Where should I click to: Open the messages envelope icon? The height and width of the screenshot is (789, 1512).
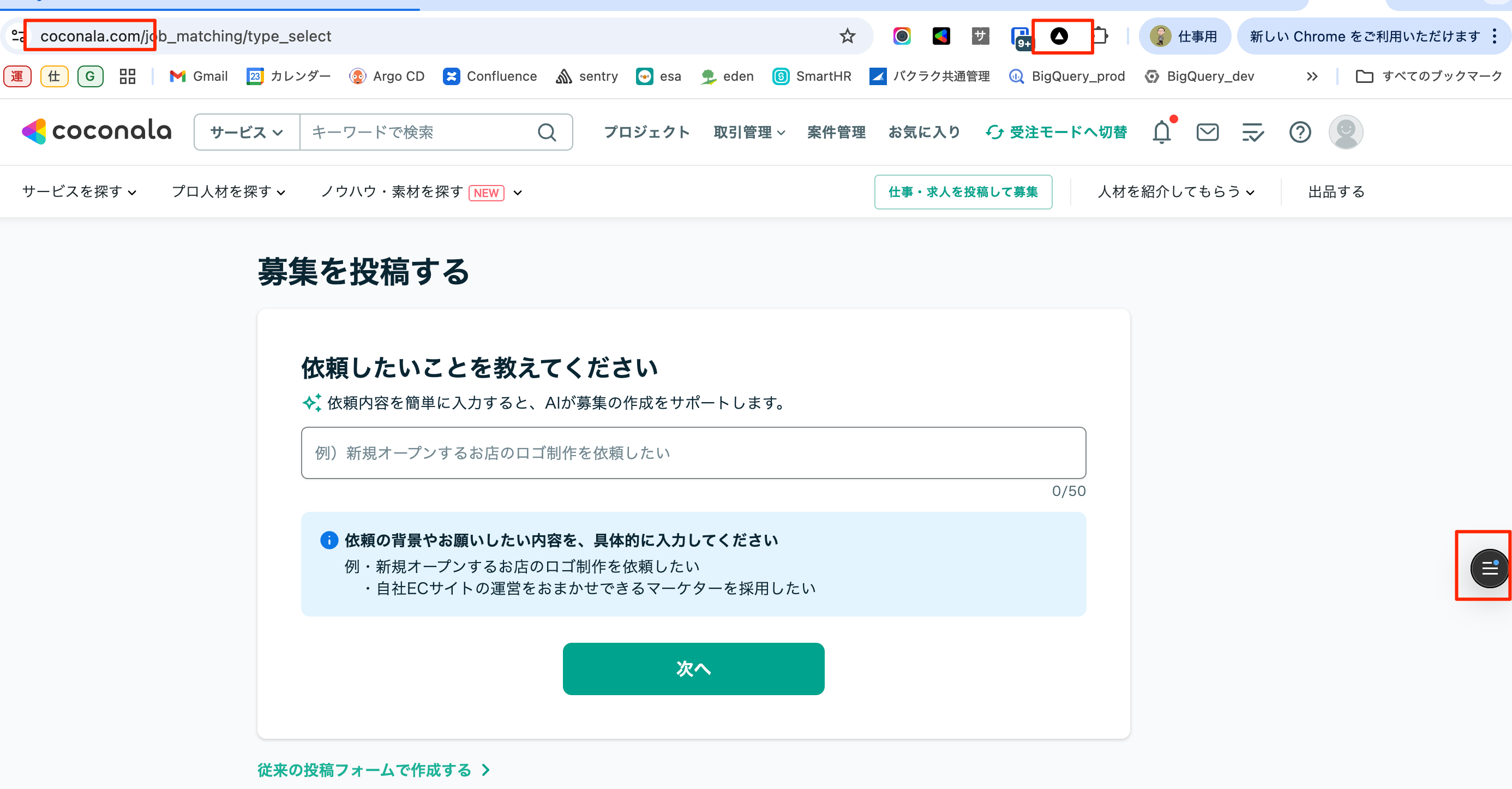[1208, 132]
